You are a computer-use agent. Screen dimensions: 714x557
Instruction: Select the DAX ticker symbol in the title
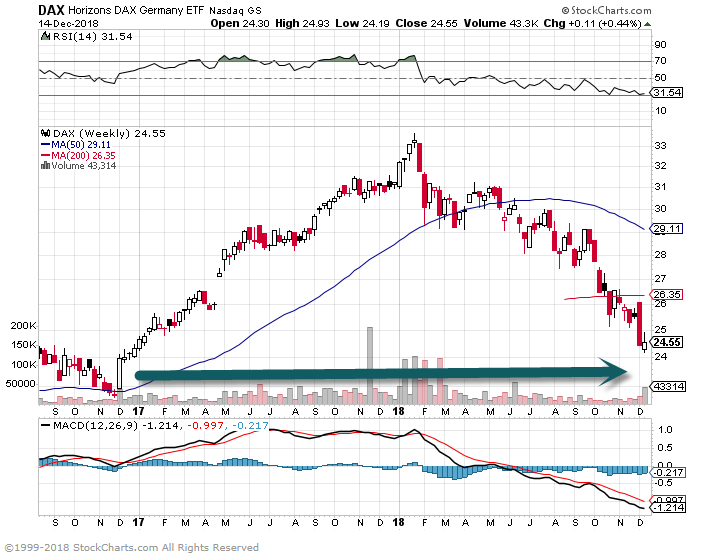(x=51, y=10)
